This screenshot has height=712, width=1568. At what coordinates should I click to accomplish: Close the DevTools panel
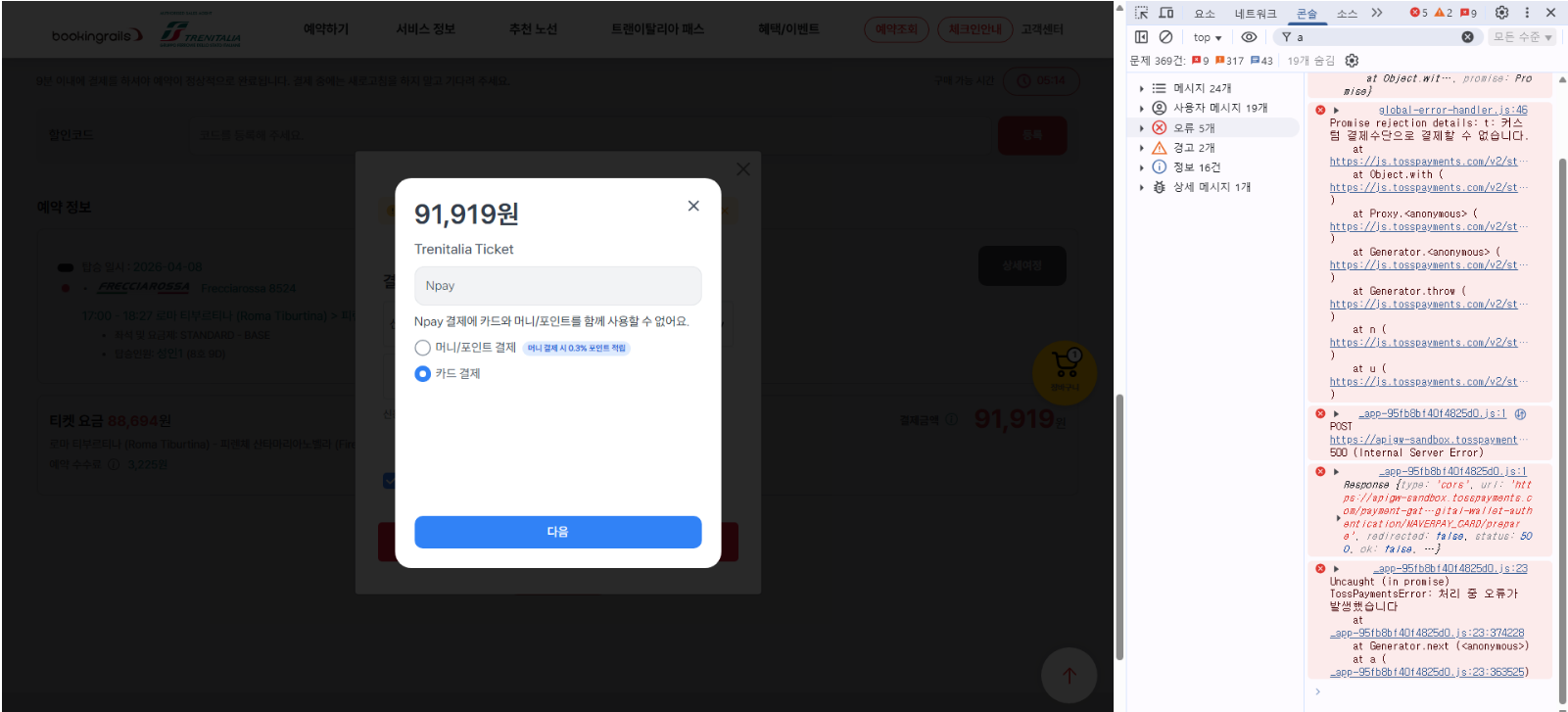pos(1550,13)
